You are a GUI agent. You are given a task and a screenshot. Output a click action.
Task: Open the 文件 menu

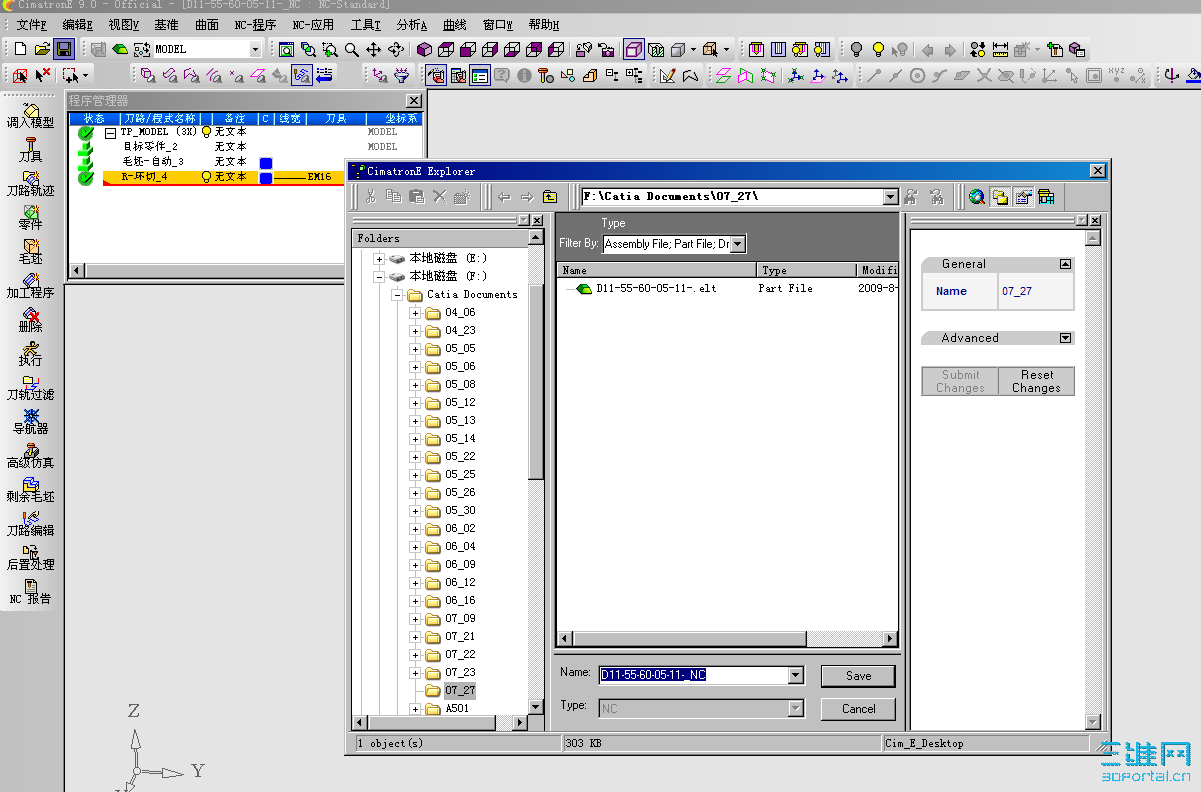point(33,25)
